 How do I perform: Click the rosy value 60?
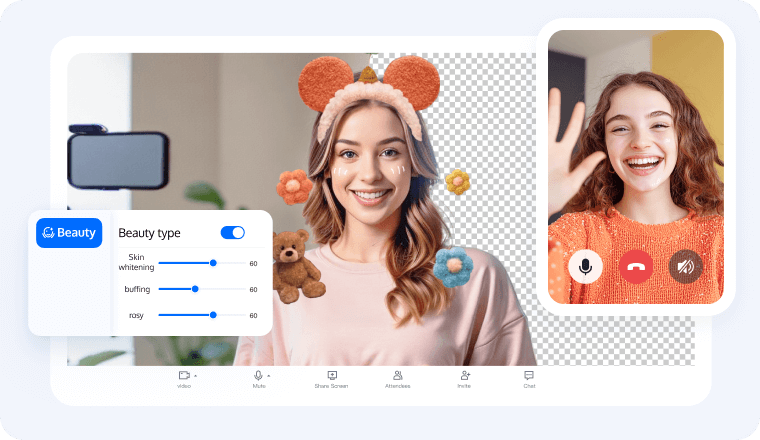tap(253, 315)
